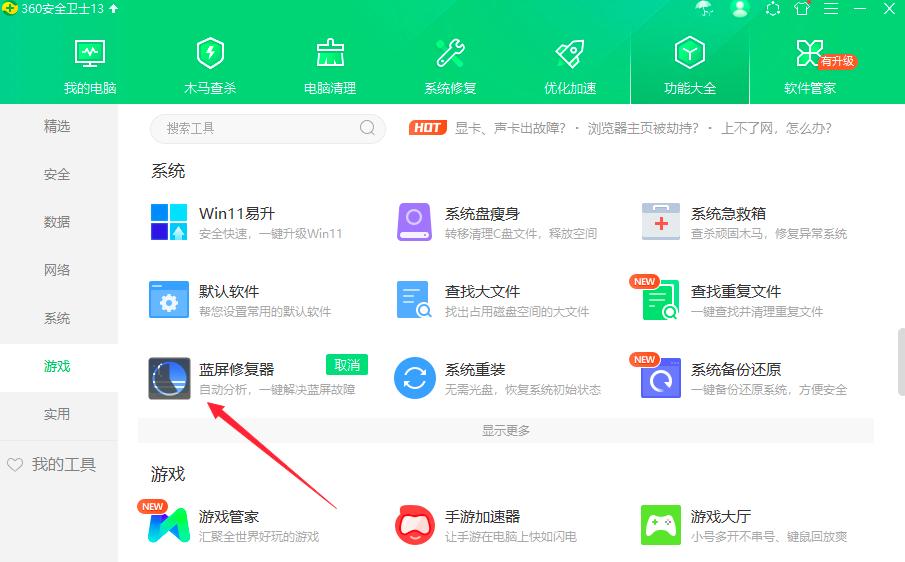Open 软件管家 icon with 有升级 badge
This screenshot has width=905, height=562.
pyautogui.click(x=810, y=53)
